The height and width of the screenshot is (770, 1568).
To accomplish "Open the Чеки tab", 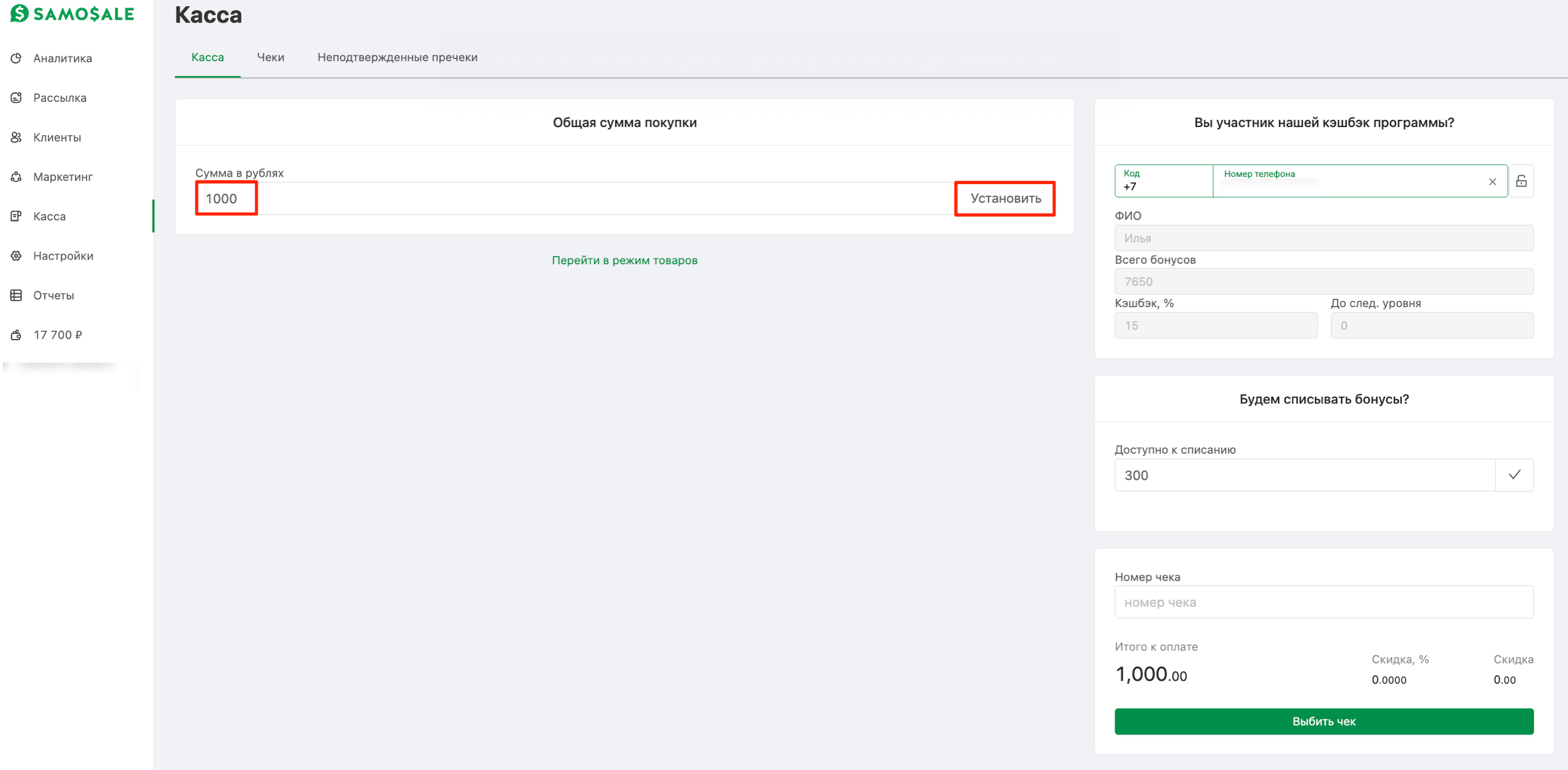I will [270, 57].
